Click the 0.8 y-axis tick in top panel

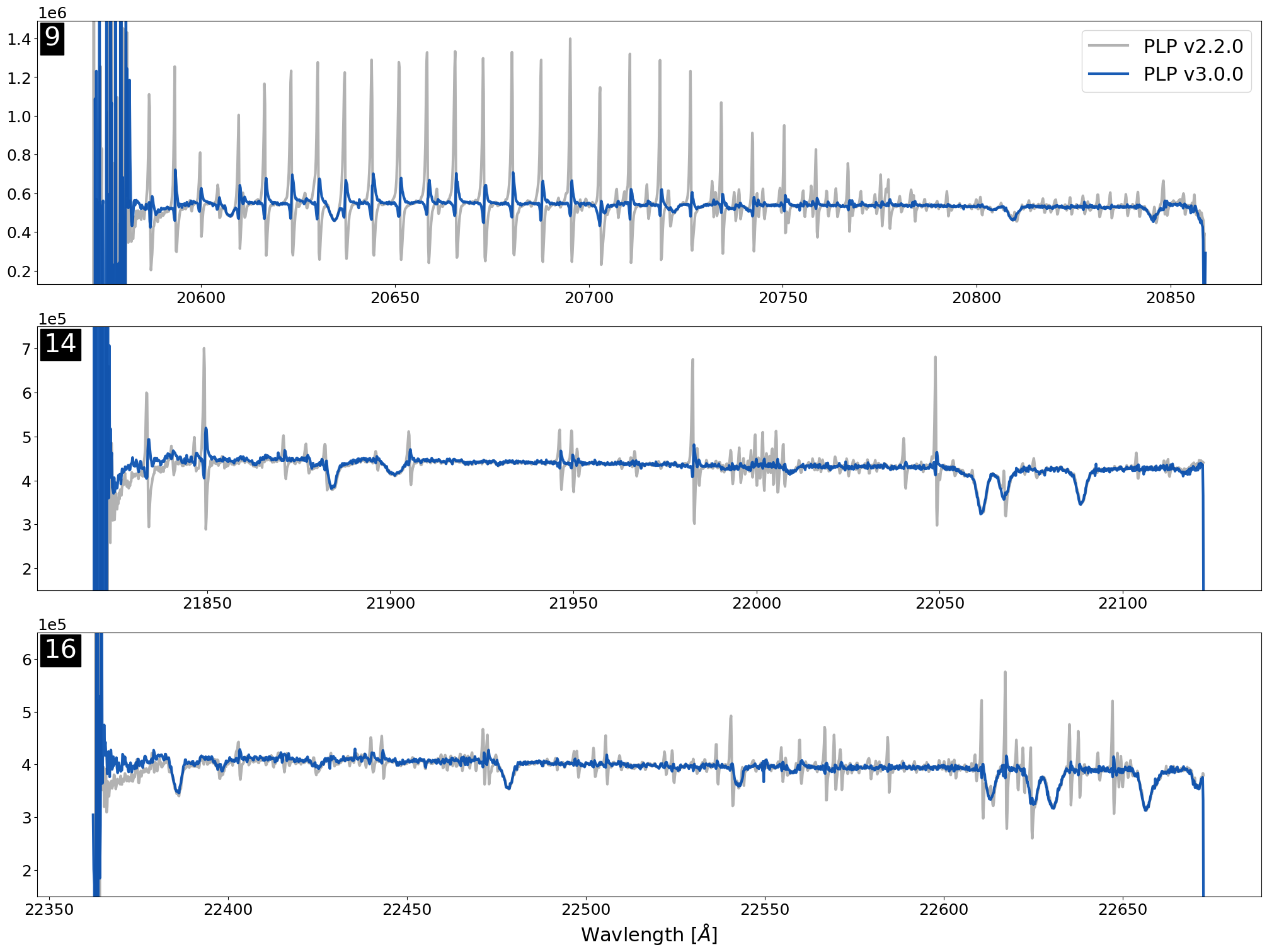[19, 155]
